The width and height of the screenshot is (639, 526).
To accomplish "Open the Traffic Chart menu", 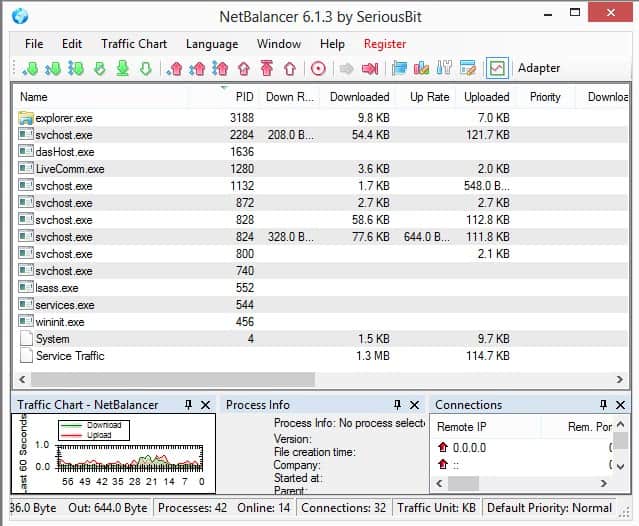I will (134, 44).
